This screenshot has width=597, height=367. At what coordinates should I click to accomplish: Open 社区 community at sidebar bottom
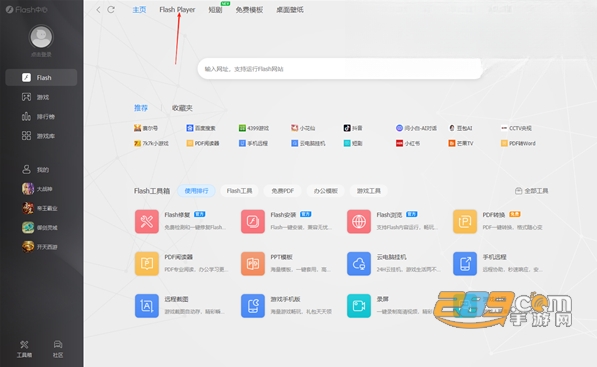[x=58, y=349]
